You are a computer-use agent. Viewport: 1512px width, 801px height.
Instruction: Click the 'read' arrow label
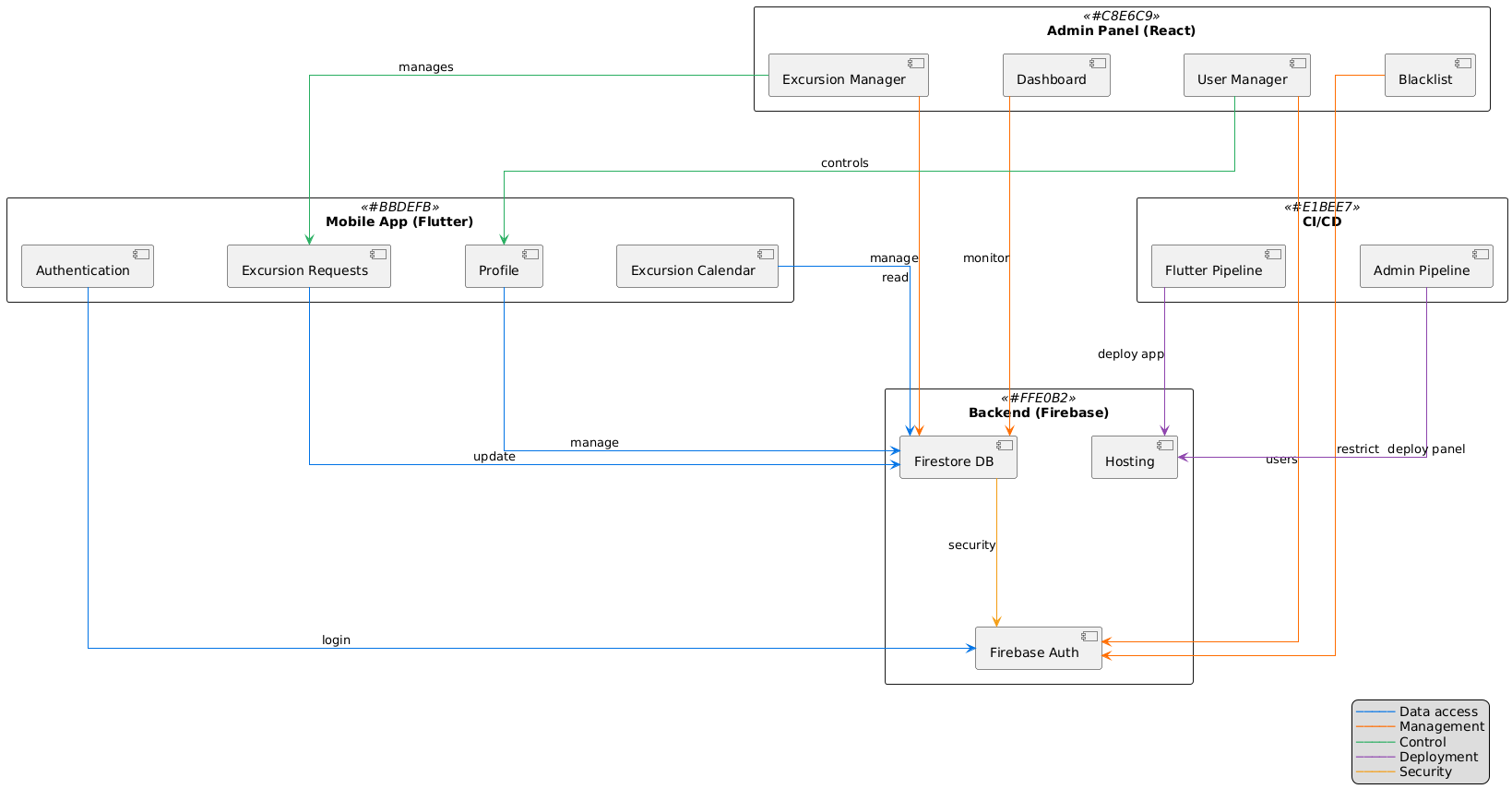click(895, 278)
